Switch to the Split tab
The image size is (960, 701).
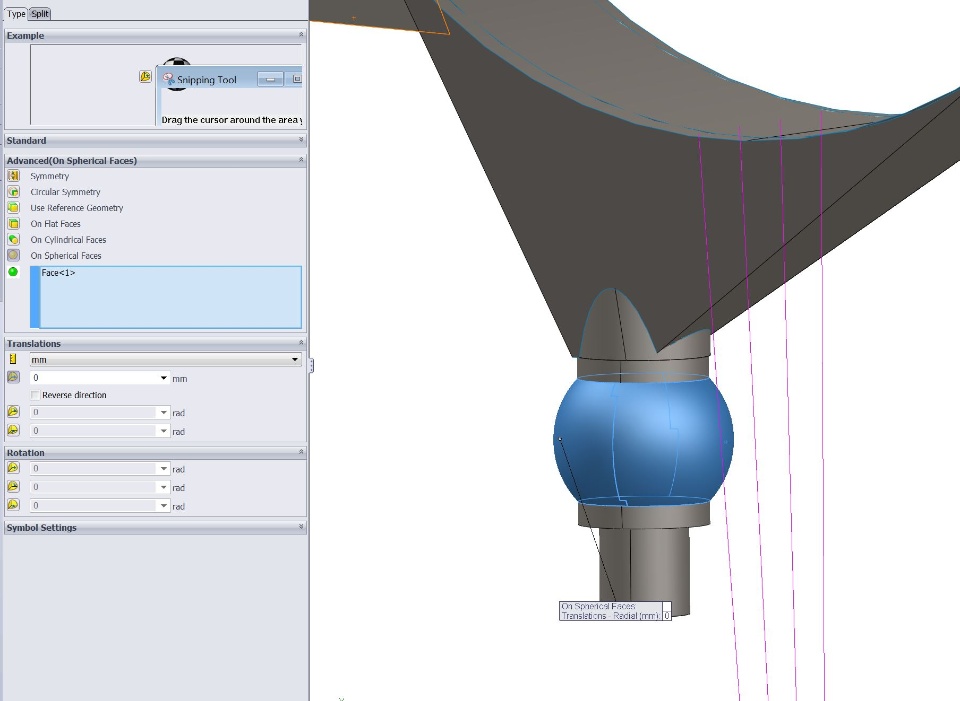pyautogui.click(x=40, y=13)
